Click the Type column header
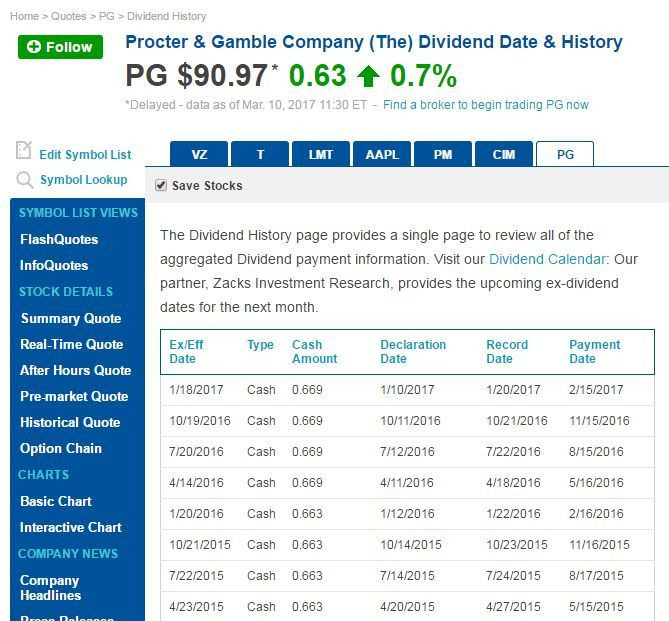 pos(260,344)
